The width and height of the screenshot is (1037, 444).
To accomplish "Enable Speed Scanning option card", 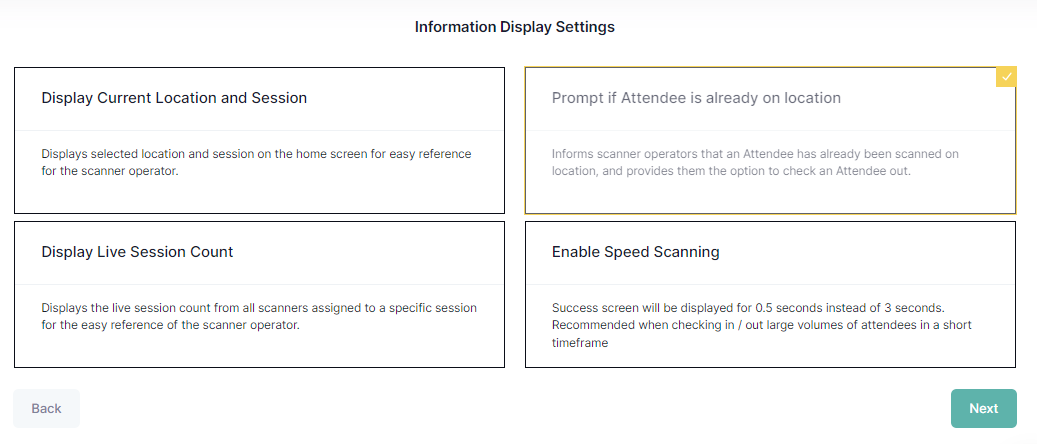I will pyautogui.click(x=770, y=294).
